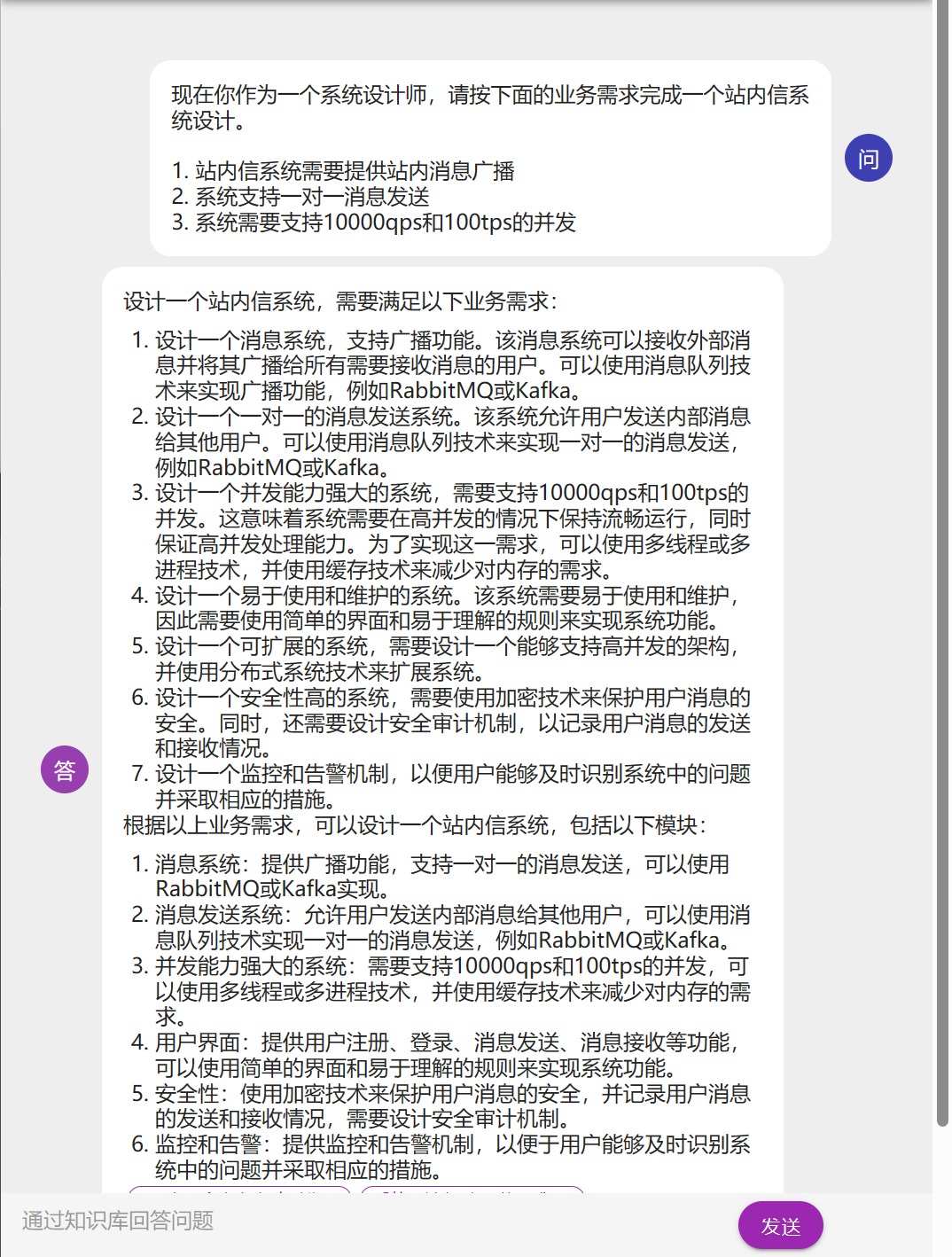This screenshot has height=1257, width=952.
Task: Click the line 根据以上业务需求 introducing modules
Action: pos(415,826)
